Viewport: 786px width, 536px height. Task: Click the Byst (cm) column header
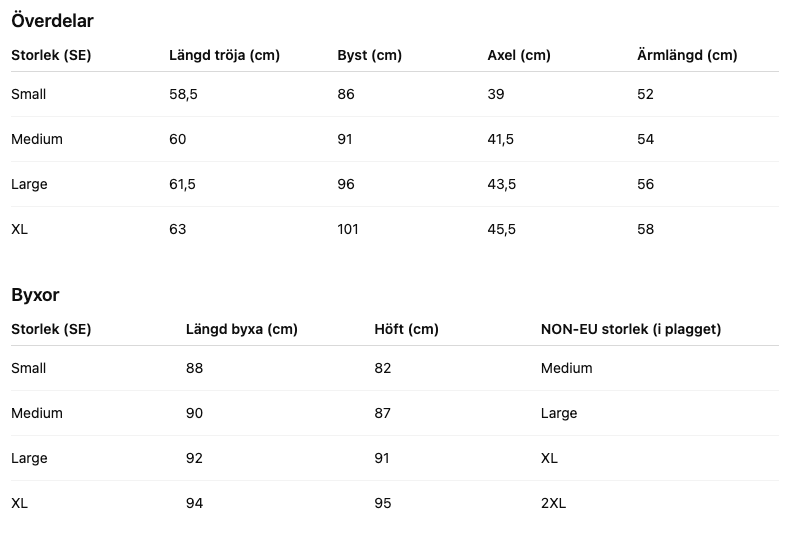(x=369, y=55)
